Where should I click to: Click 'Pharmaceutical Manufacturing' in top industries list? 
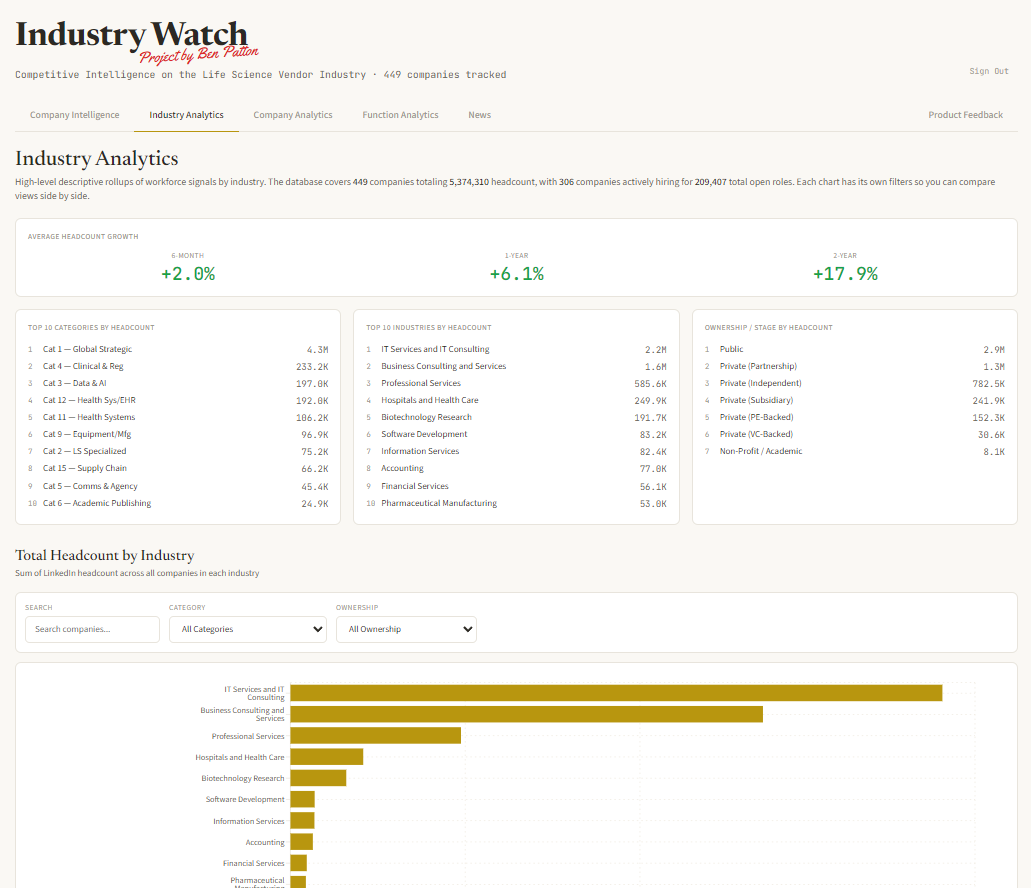pos(516,503)
